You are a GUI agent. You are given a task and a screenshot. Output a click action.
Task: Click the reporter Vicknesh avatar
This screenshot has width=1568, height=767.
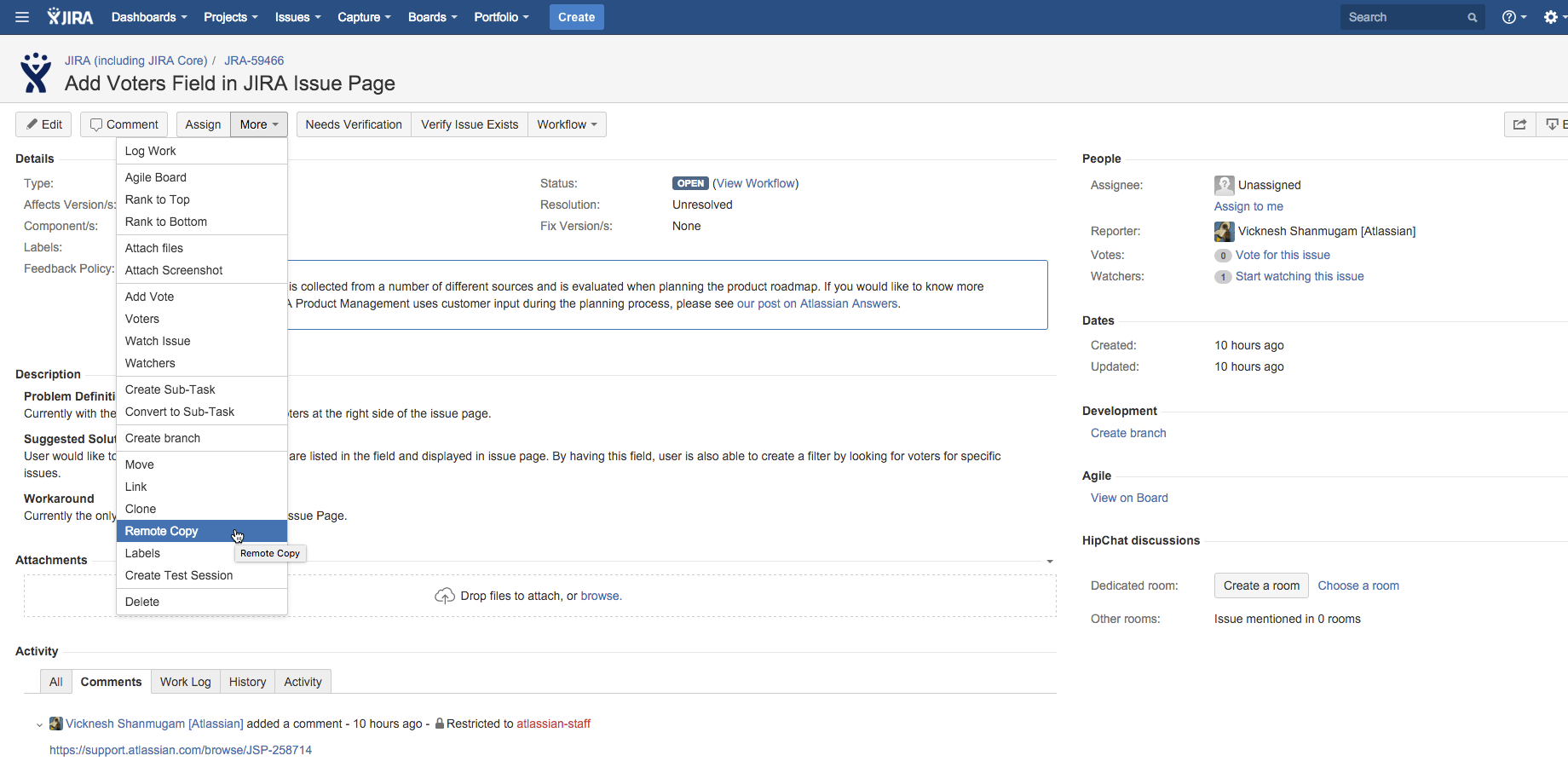coord(1224,231)
